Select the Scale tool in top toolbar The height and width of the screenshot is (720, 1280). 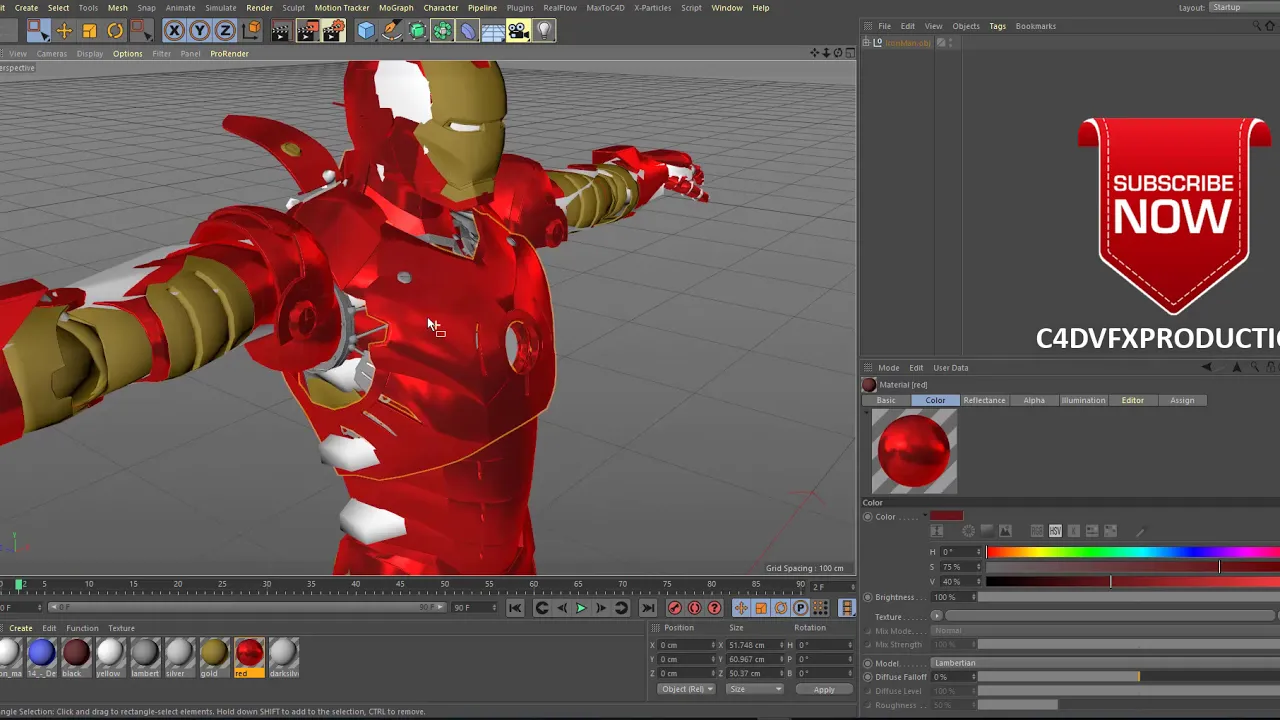(x=90, y=31)
